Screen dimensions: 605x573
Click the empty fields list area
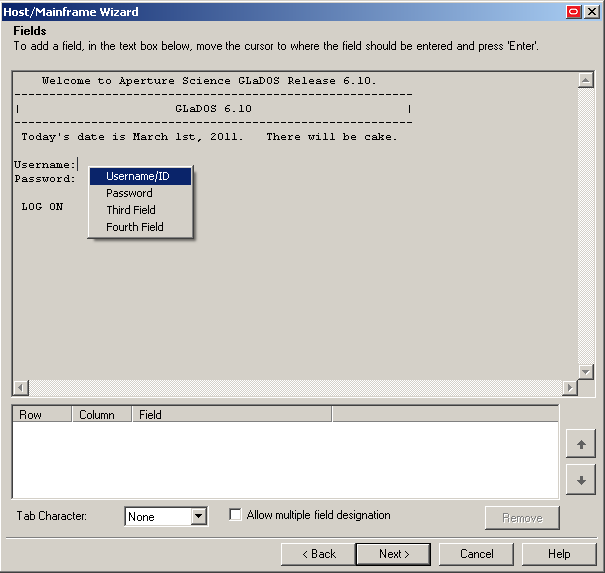tap(286, 460)
